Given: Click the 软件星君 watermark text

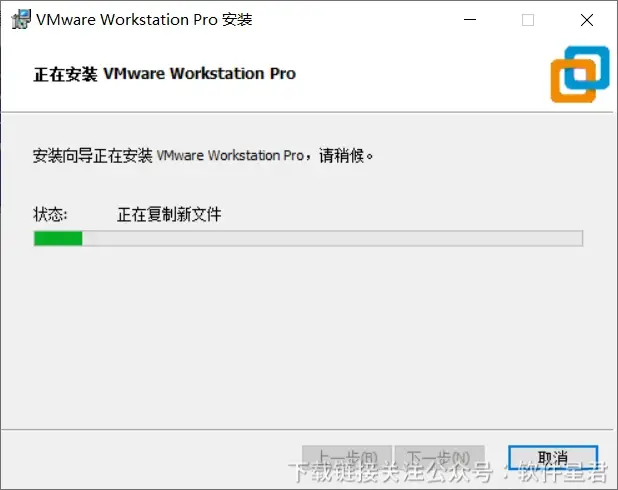Looking at the screenshot, I should (562, 472).
